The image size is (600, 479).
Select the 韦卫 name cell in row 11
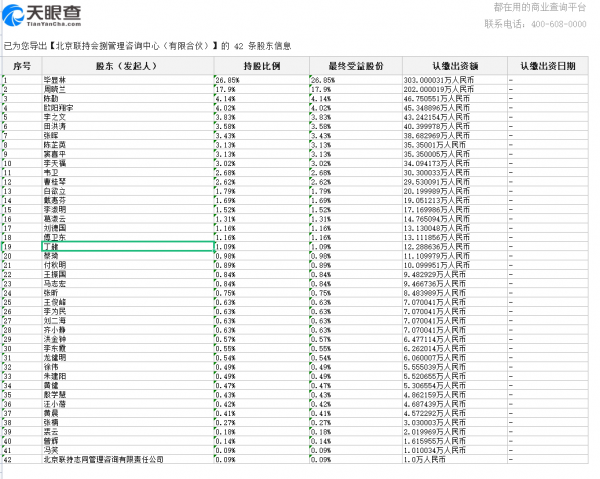tap(127, 173)
